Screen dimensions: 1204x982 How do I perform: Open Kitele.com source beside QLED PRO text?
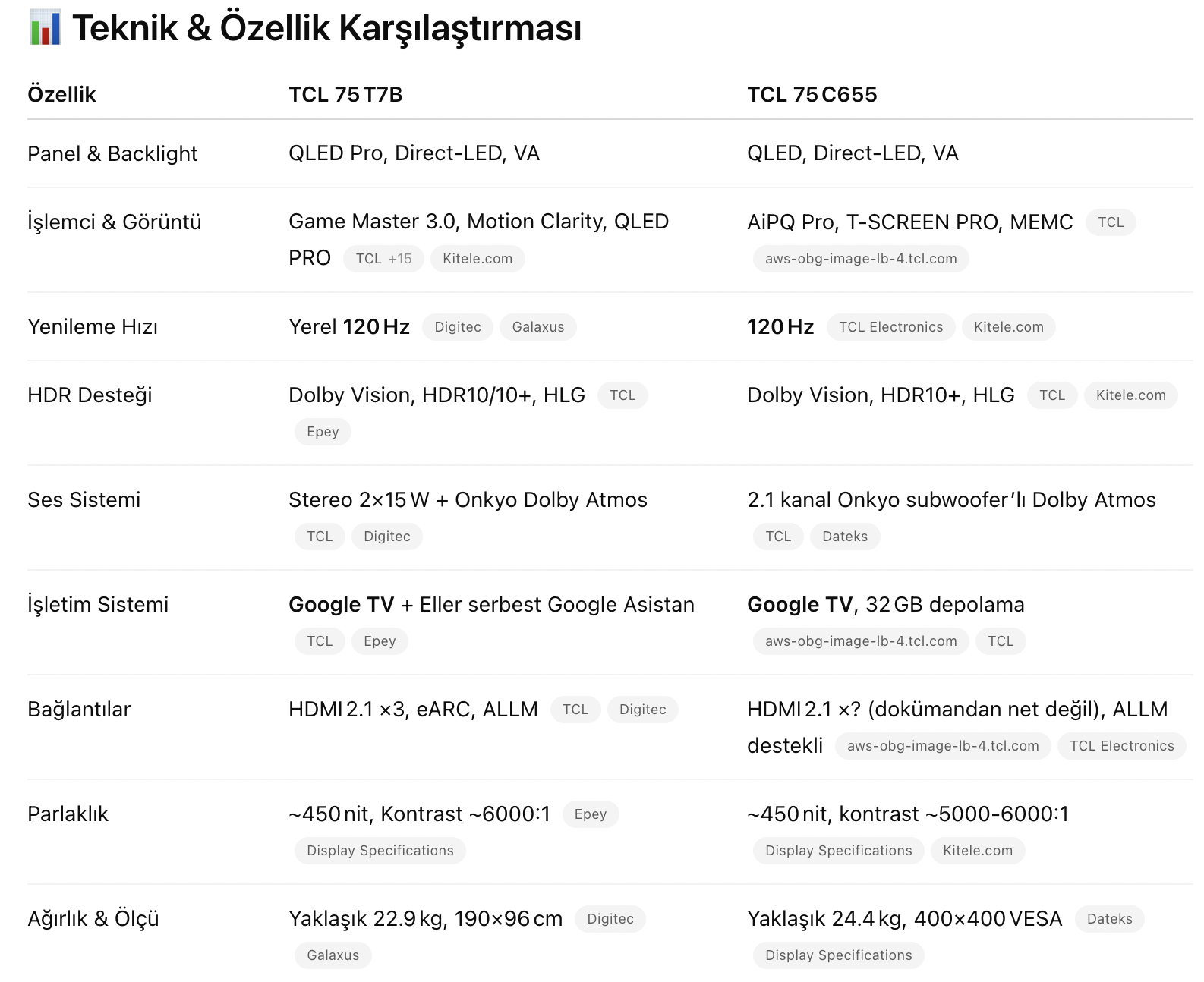478,259
